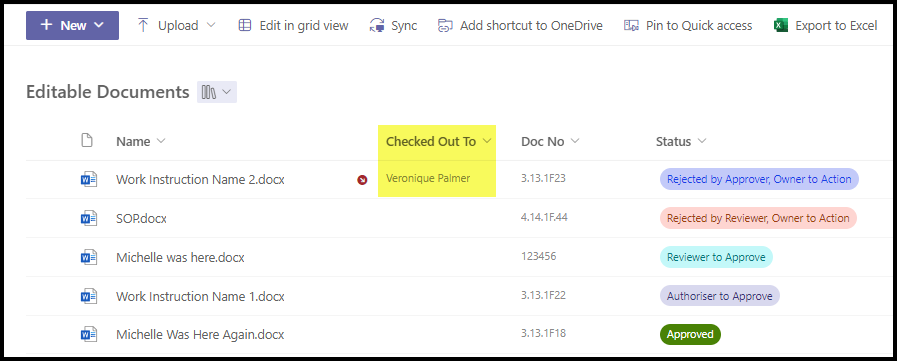Open the New button dropdown
This screenshot has height=361, width=897.
[x=73, y=25]
